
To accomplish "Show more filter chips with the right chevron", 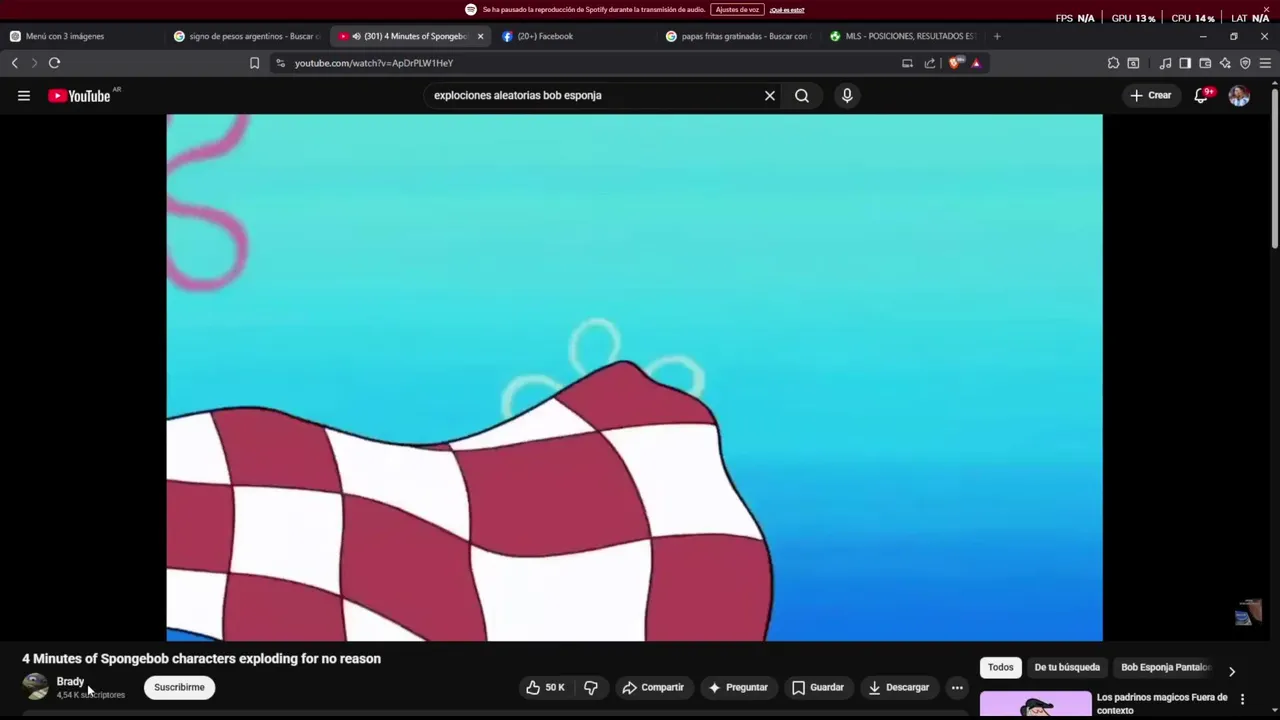I will [x=1232, y=671].
